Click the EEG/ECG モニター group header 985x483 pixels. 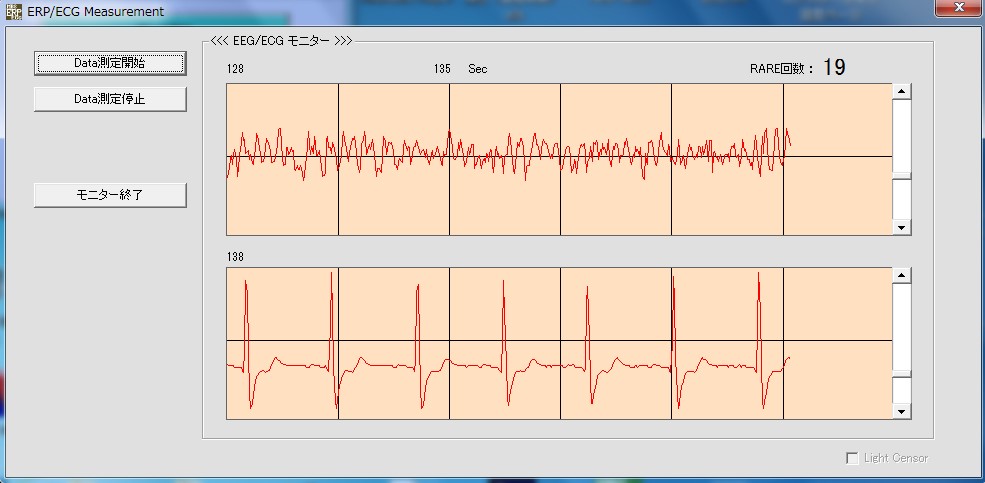click(280, 41)
